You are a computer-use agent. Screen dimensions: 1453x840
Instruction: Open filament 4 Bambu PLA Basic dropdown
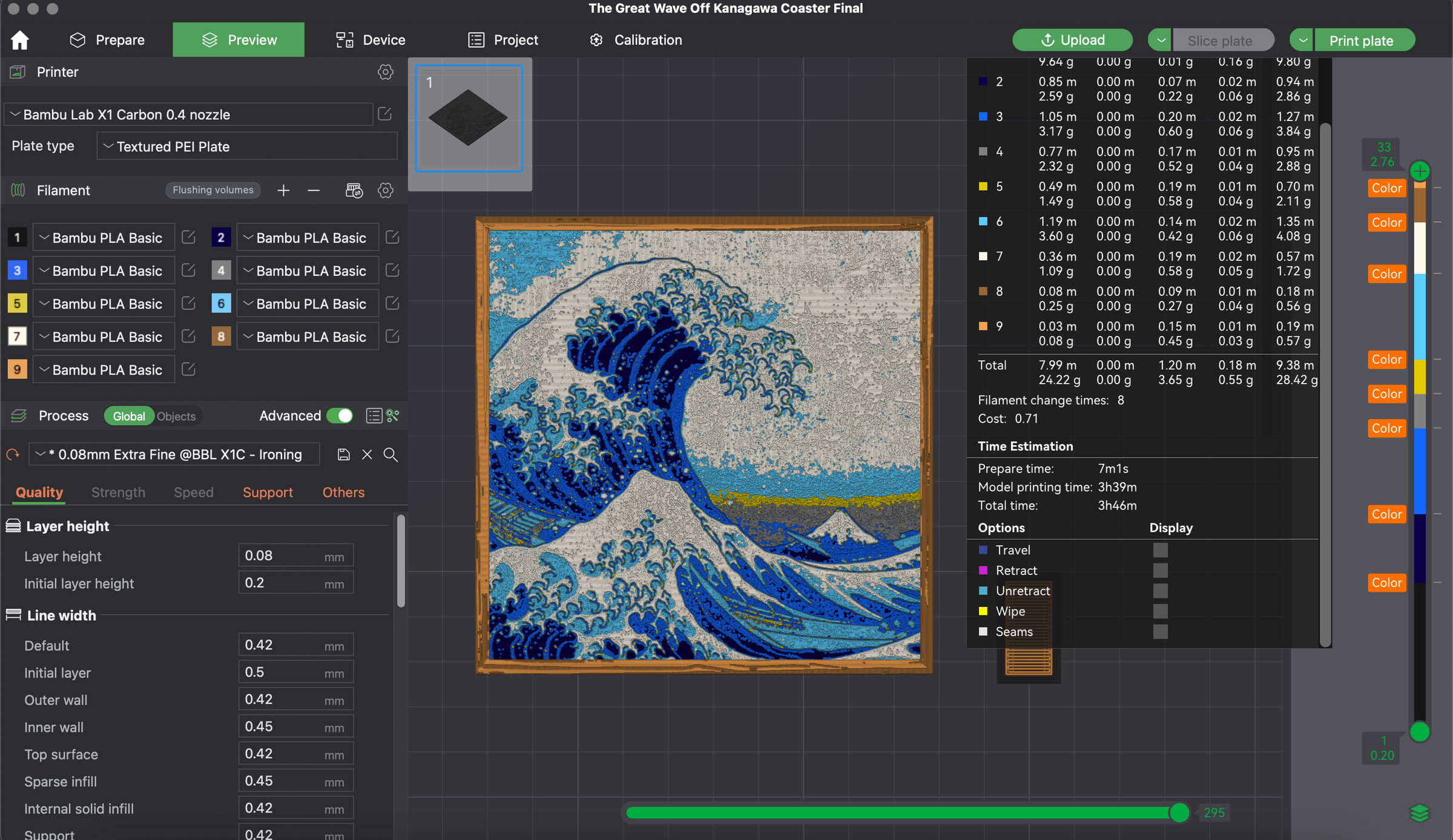coord(308,271)
